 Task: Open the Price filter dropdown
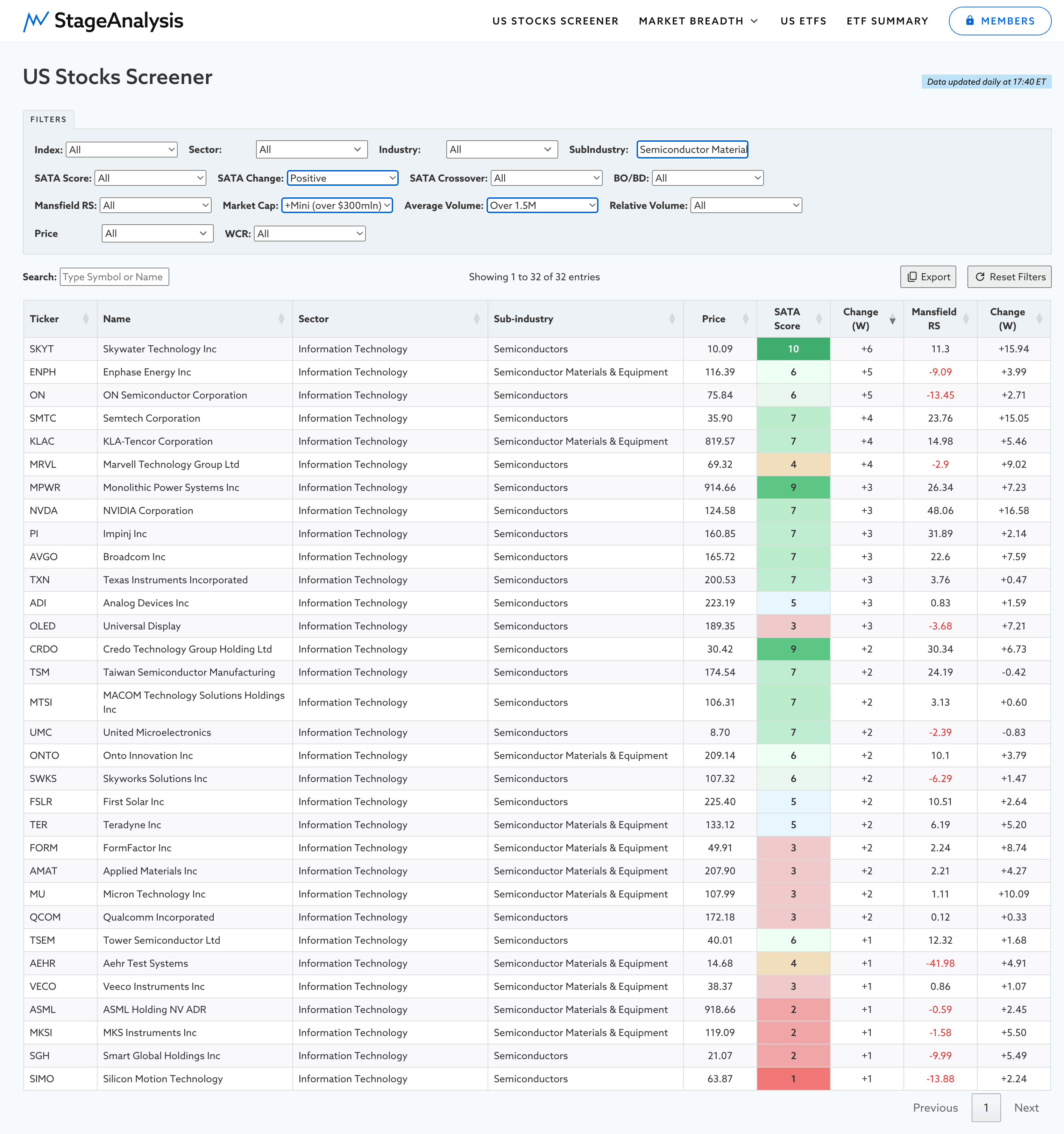(x=157, y=233)
